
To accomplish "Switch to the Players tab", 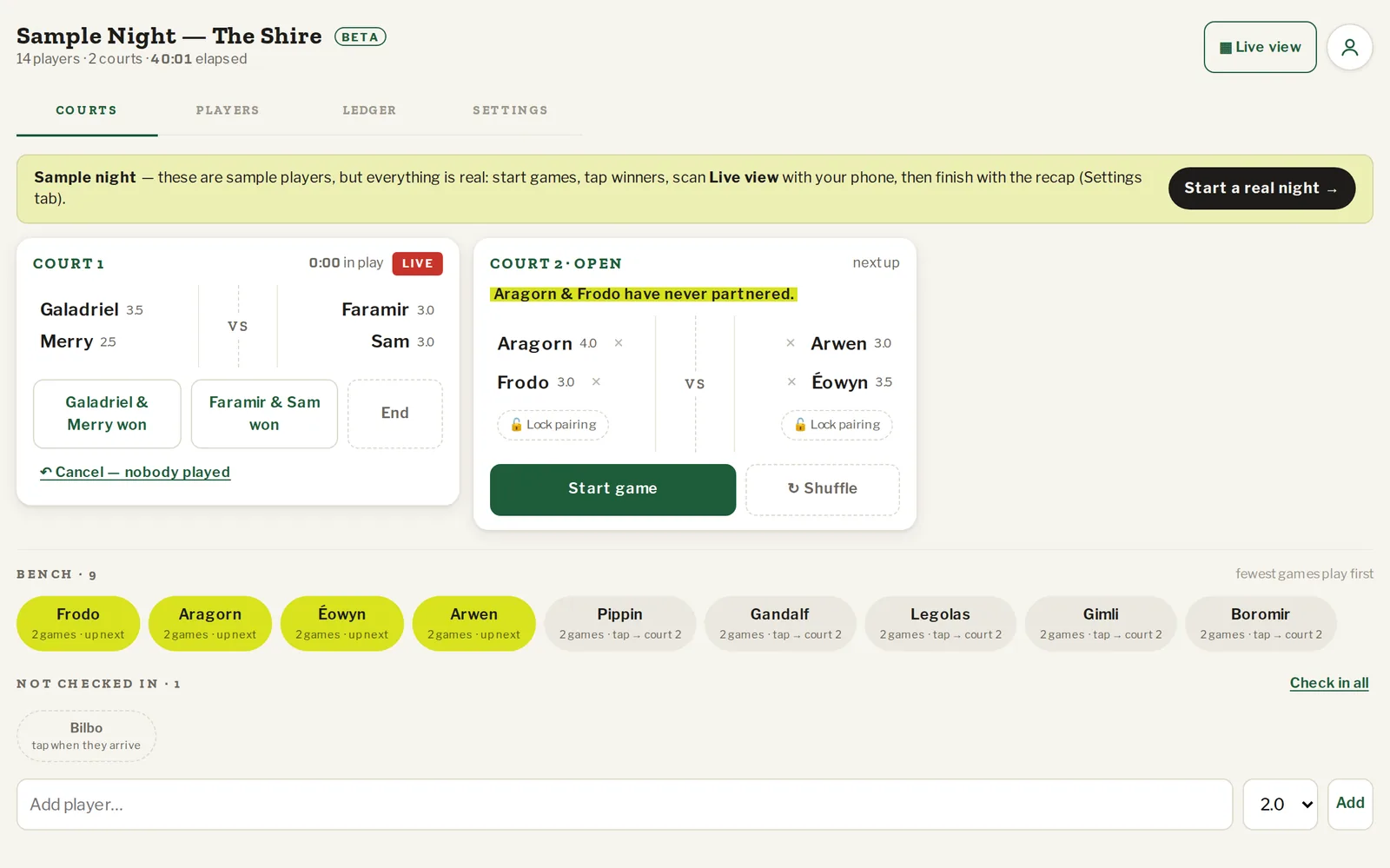I will tap(228, 110).
